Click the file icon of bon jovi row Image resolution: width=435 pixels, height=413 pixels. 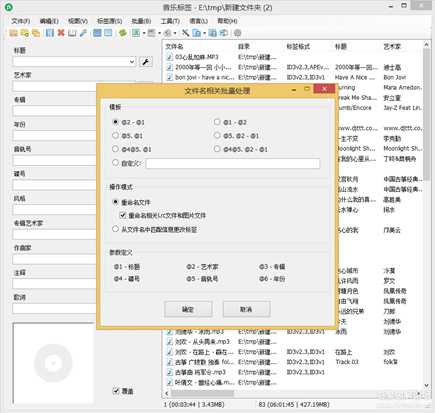point(170,77)
